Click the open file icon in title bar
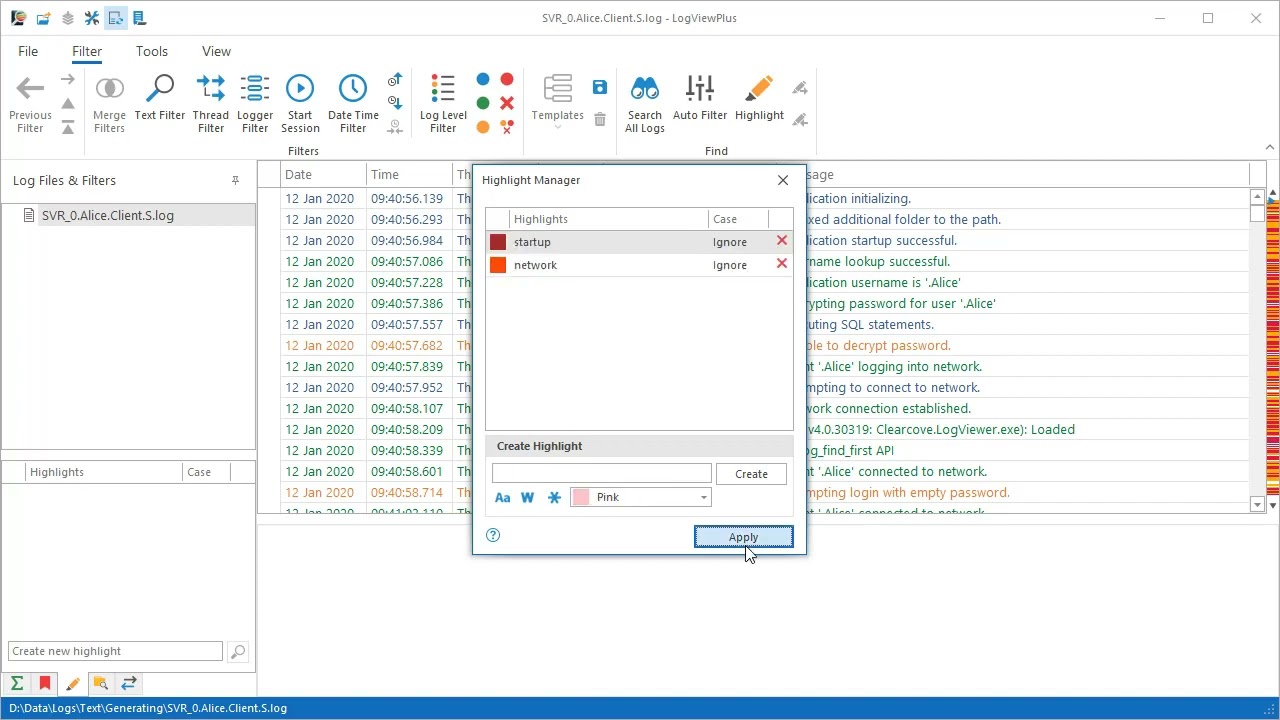Screen dimensions: 1280x720 click(43, 18)
